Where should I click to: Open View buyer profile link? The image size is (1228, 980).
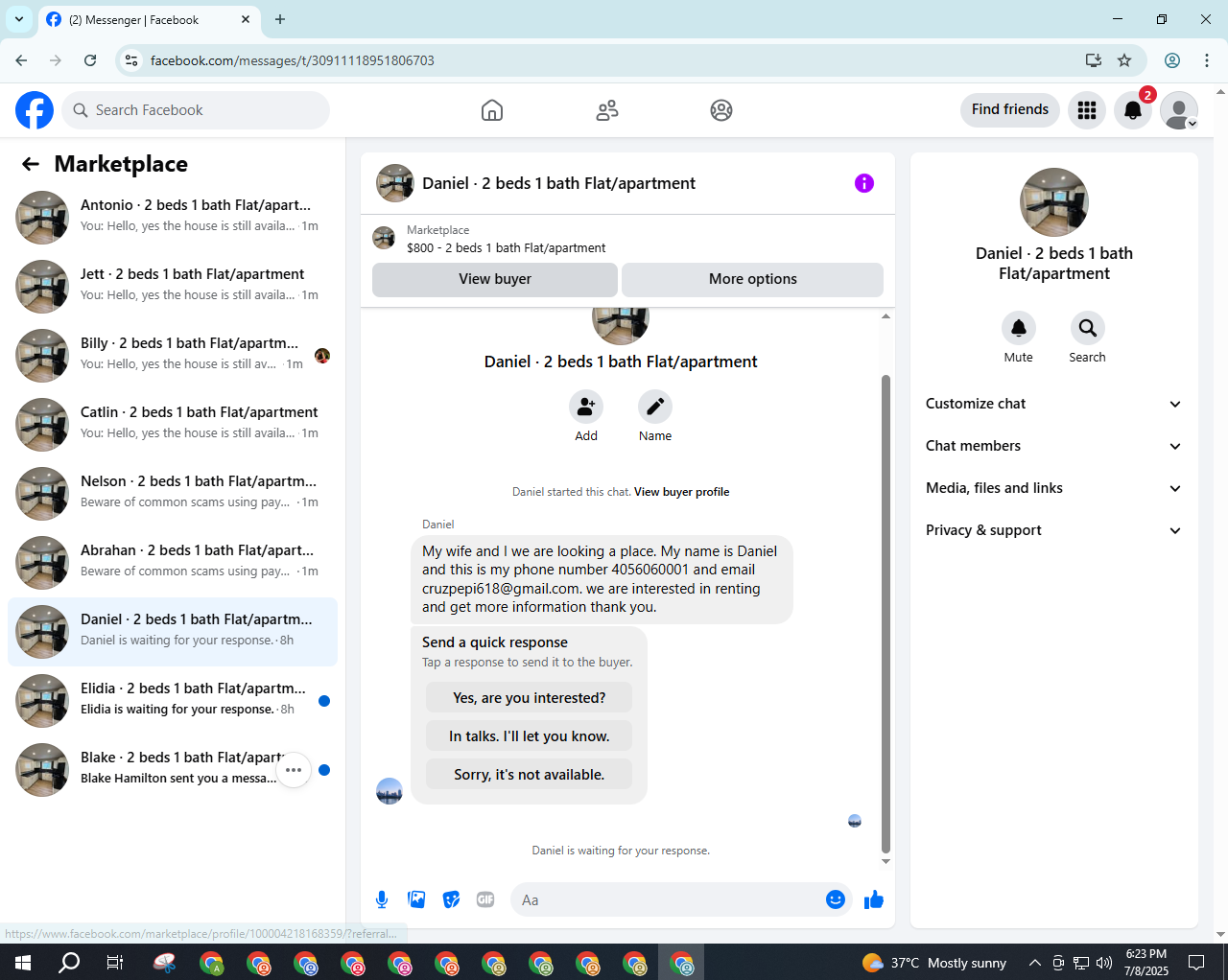click(682, 492)
